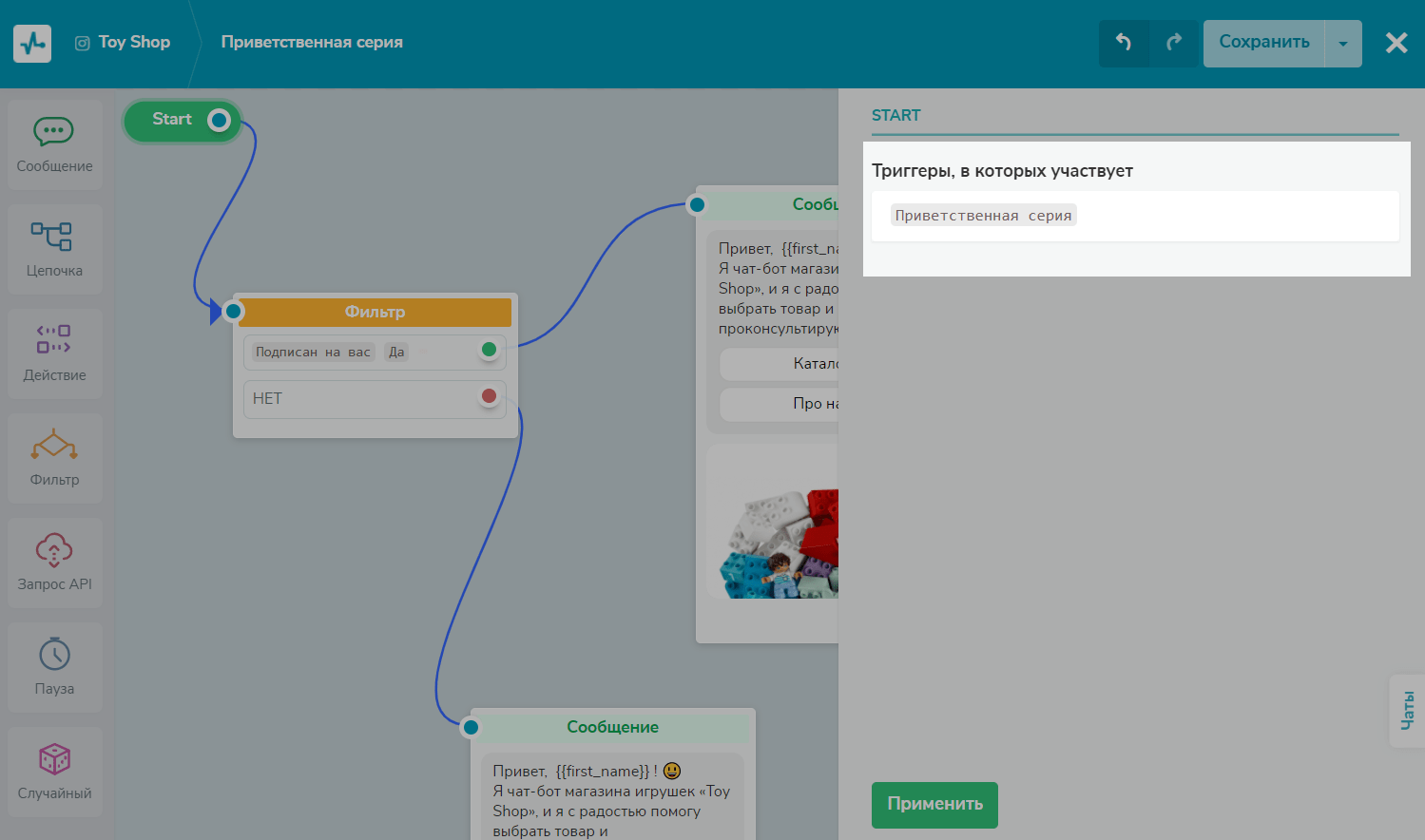Select the НЕТ branch row

[x=375, y=399]
